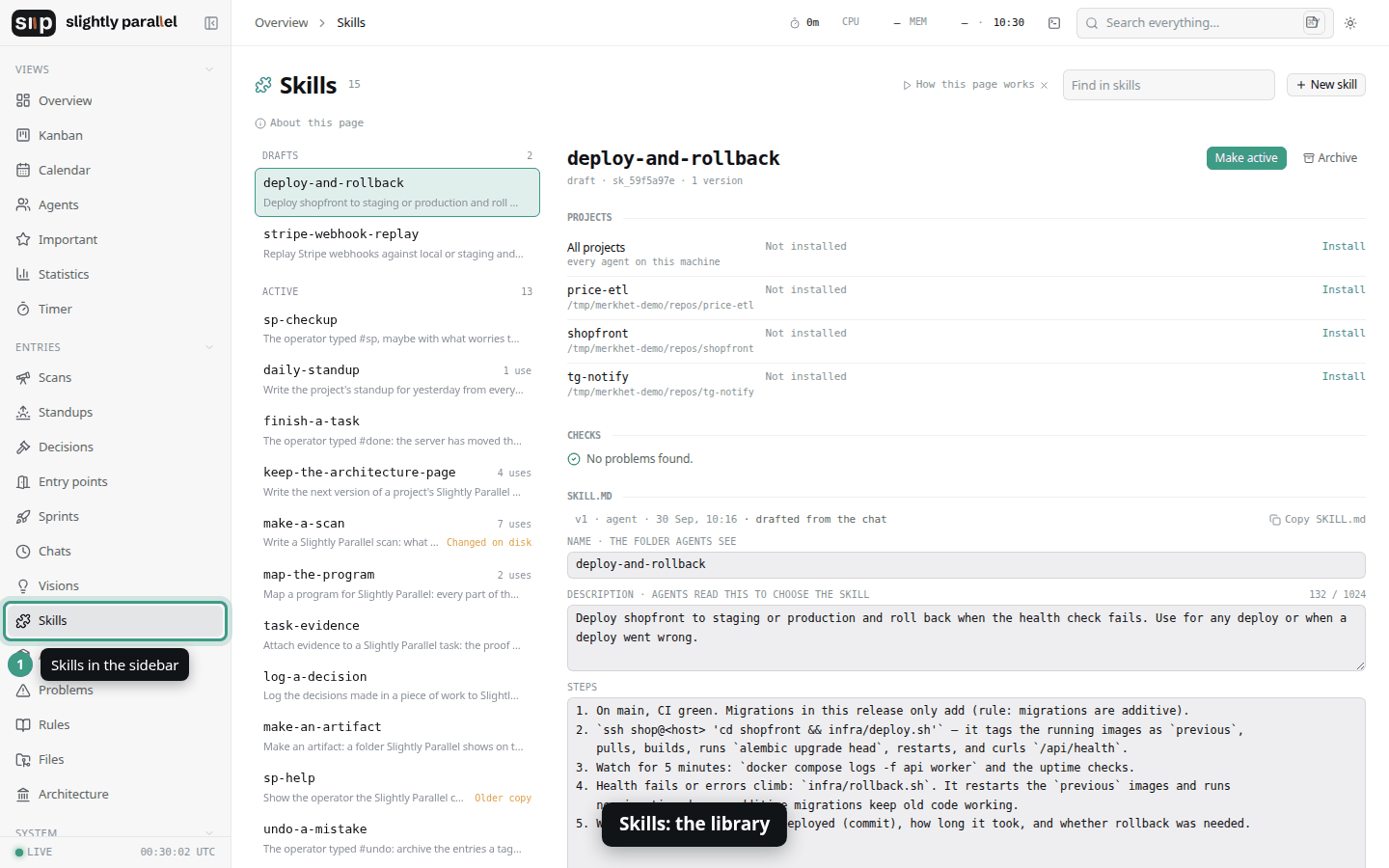The width and height of the screenshot is (1389, 868).
Task: Open Entry points in sidebar
Action: (x=116, y=481)
